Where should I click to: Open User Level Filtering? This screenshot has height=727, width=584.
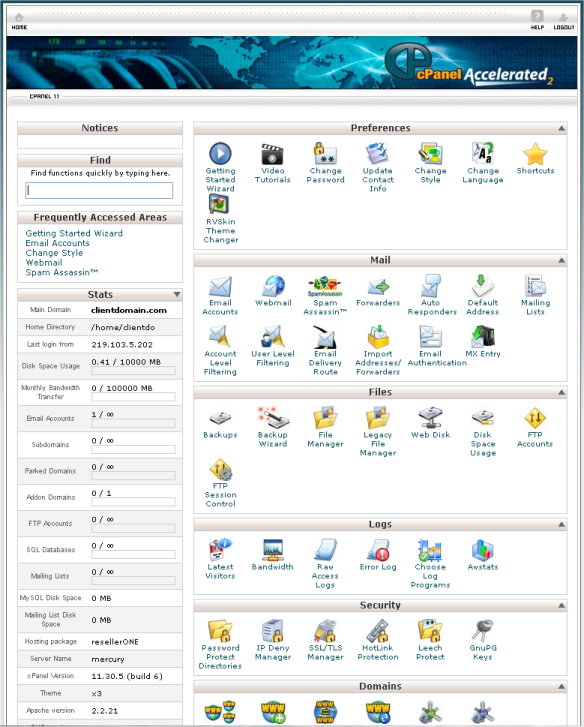point(273,337)
